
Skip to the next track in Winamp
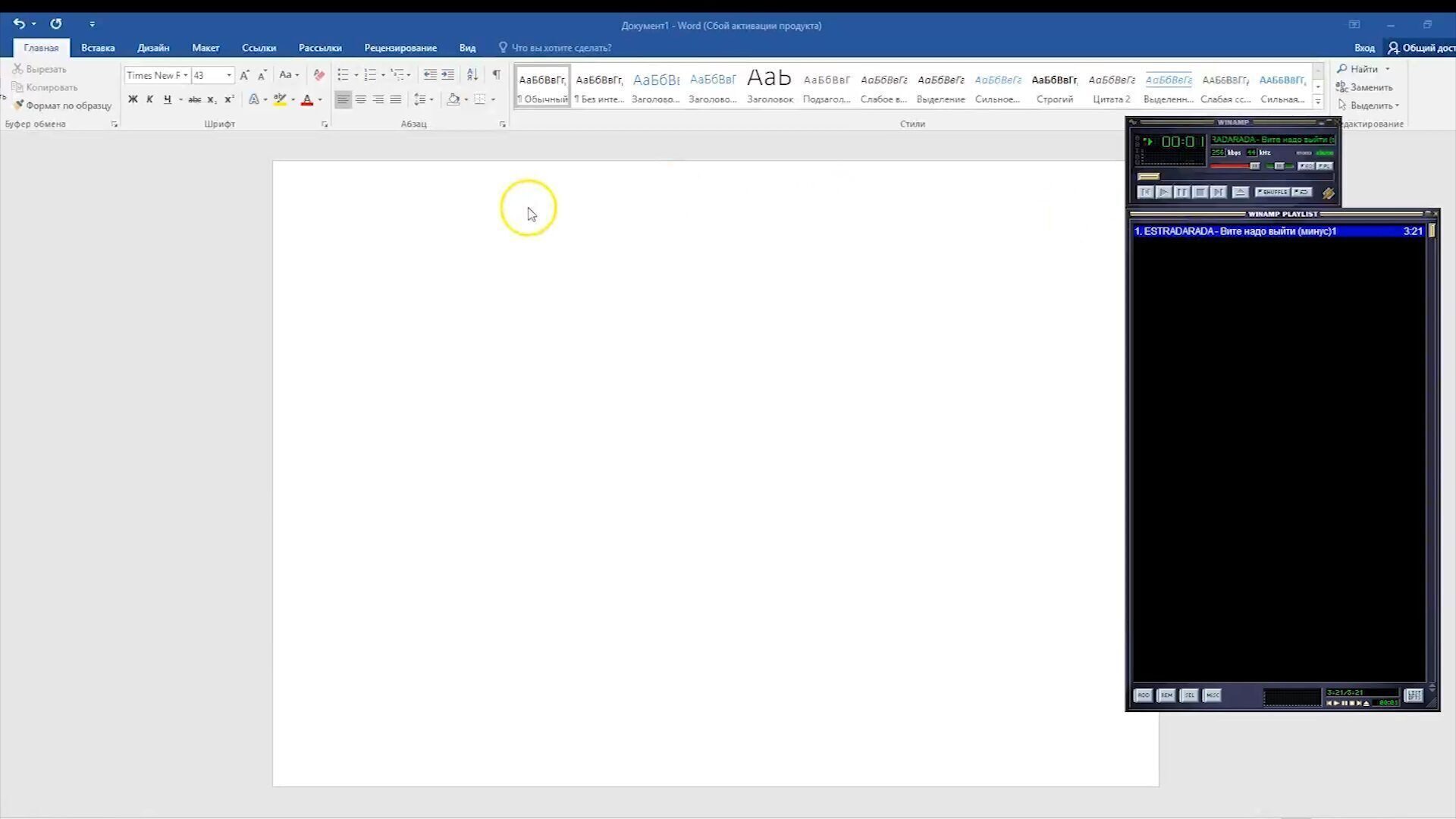point(1218,193)
